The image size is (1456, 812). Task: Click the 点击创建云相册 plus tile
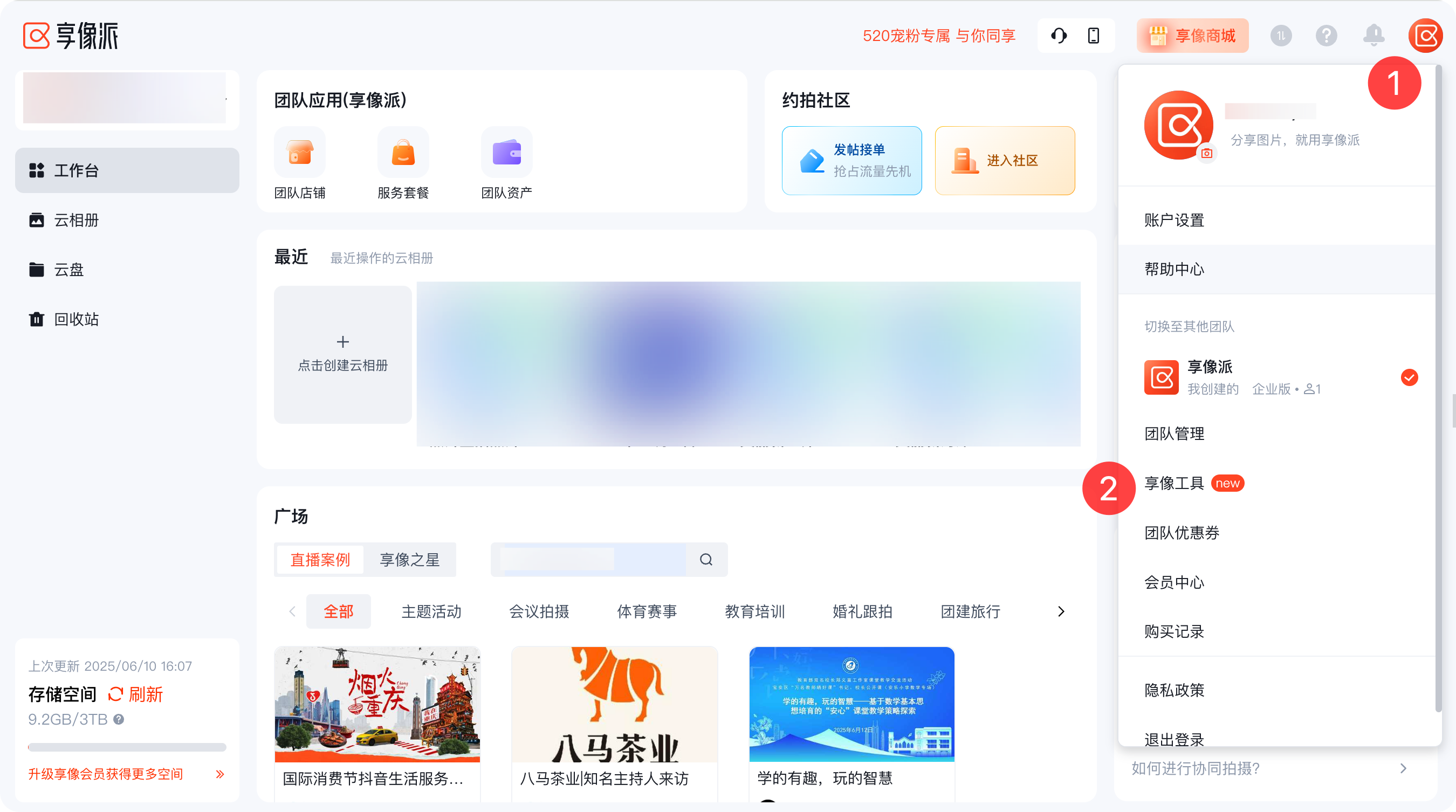[x=342, y=354]
